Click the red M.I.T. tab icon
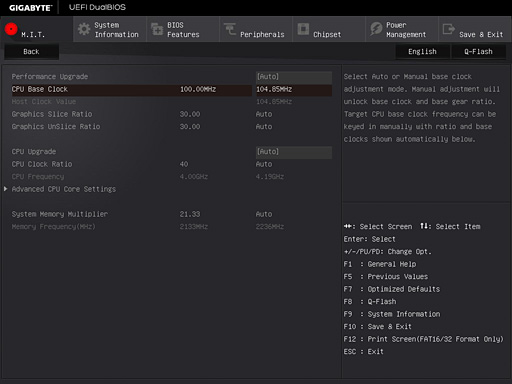 (x=11, y=29)
